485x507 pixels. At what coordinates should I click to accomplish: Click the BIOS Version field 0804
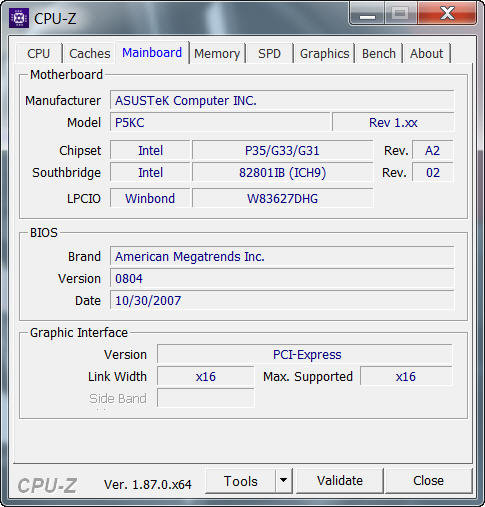click(x=282, y=278)
